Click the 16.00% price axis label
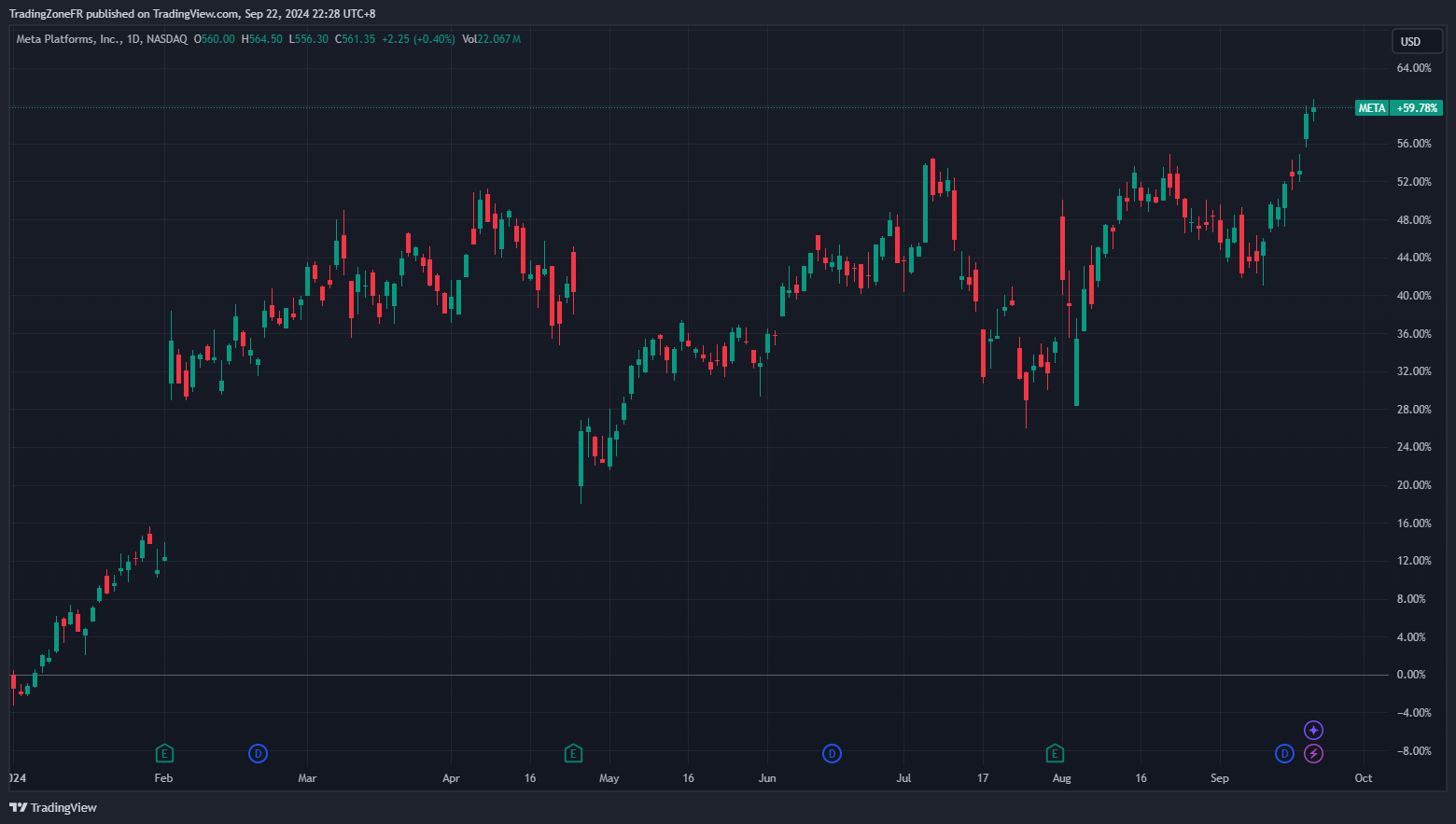The width and height of the screenshot is (1456, 824). [x=1414, y=524]
